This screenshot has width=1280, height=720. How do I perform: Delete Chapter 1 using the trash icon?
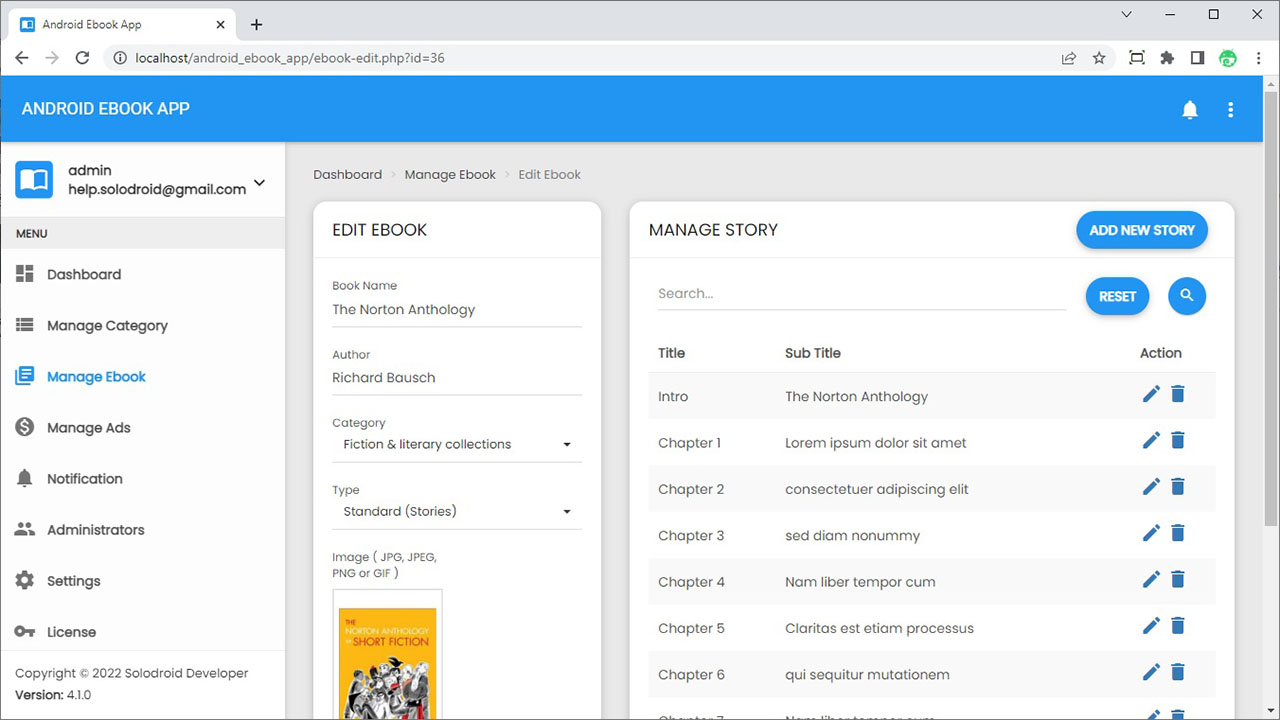click(x=1178, y=440)
